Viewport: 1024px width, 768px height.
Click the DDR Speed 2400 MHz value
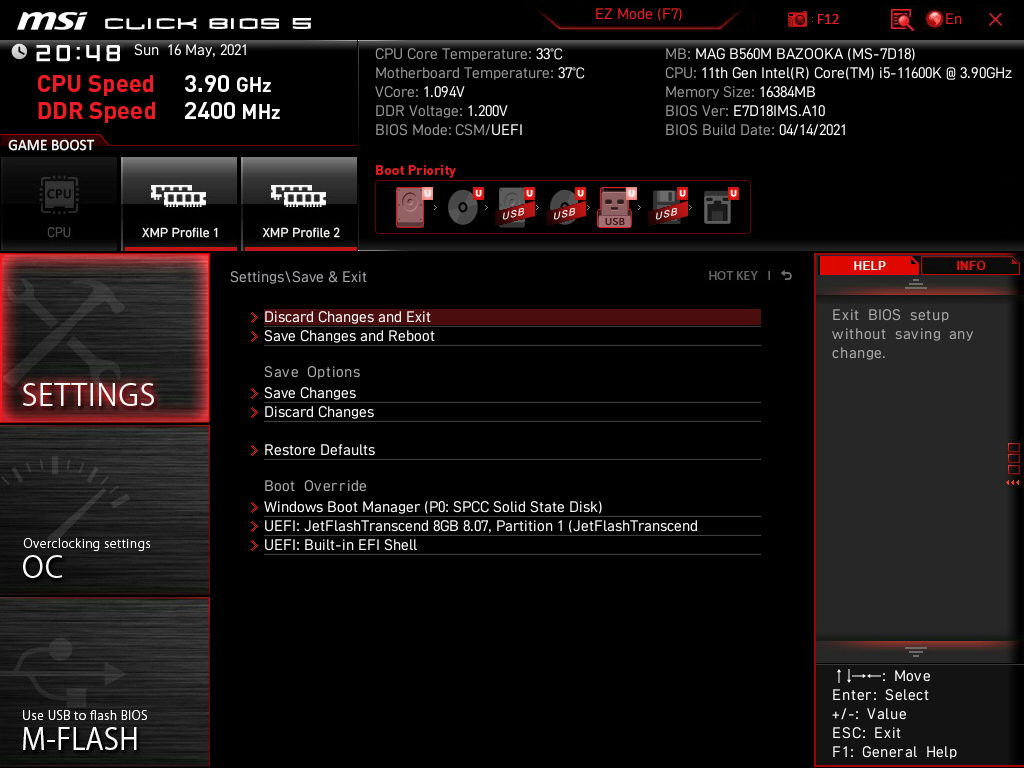[232, 111]
